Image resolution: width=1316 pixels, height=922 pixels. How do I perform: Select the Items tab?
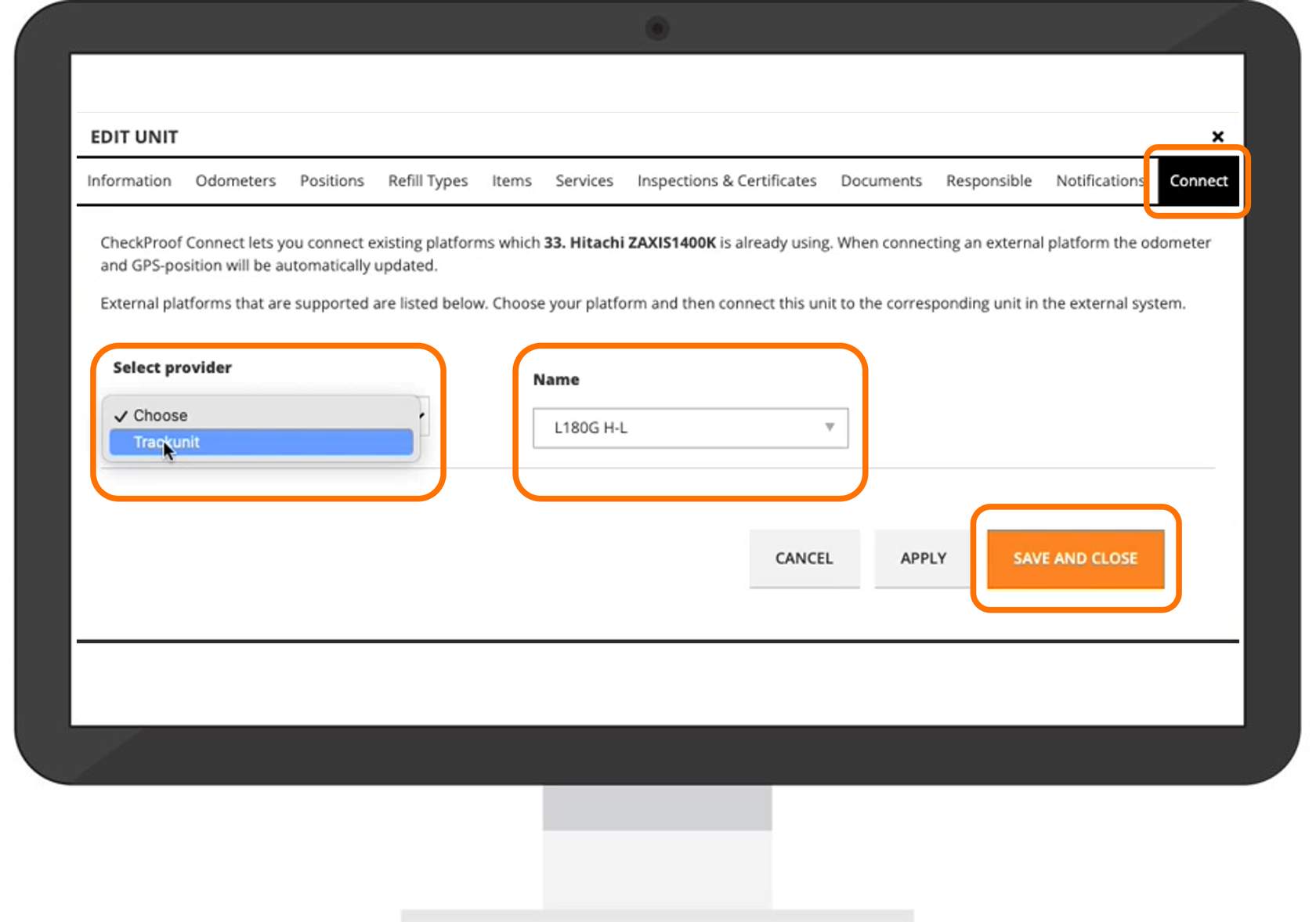click(x=512, y=181)
